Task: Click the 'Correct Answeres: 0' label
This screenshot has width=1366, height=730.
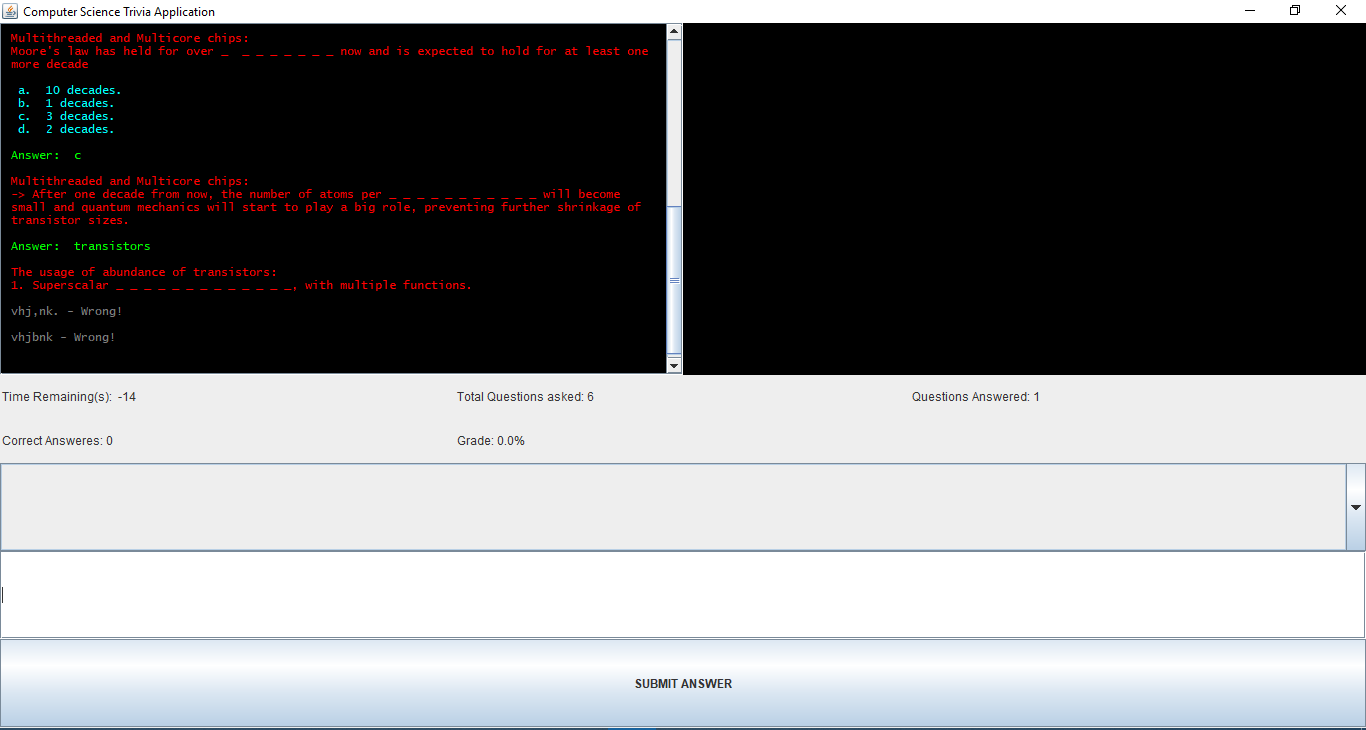Action: pos(56,440)
